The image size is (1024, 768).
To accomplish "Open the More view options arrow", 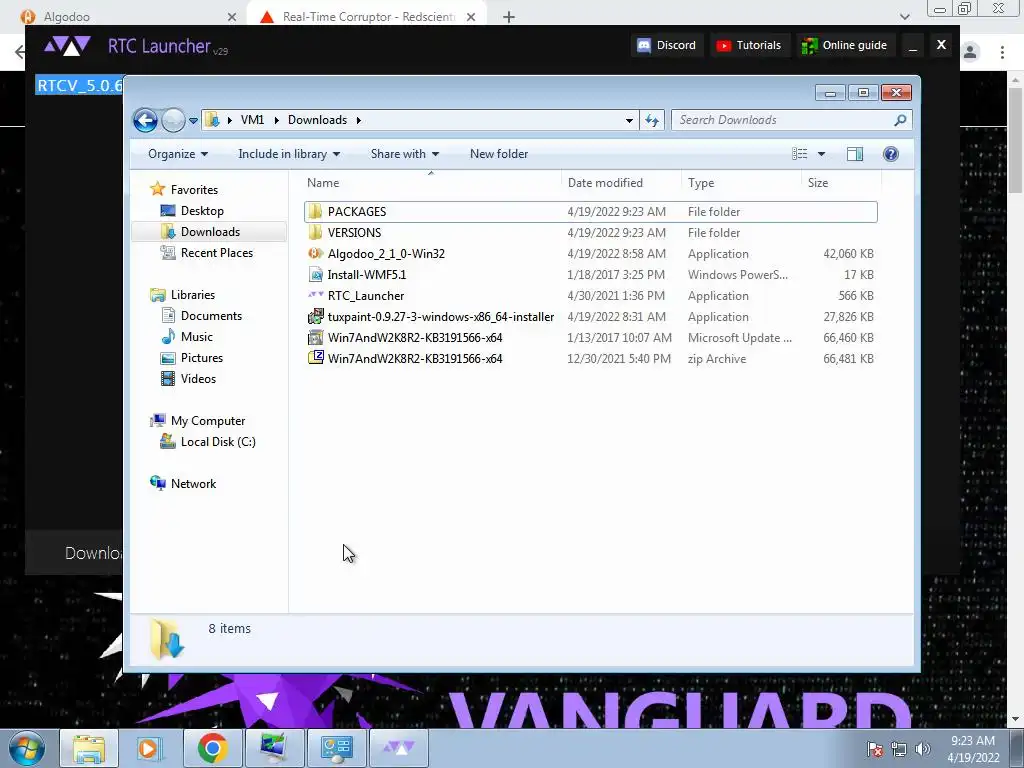I will [822, 154].
